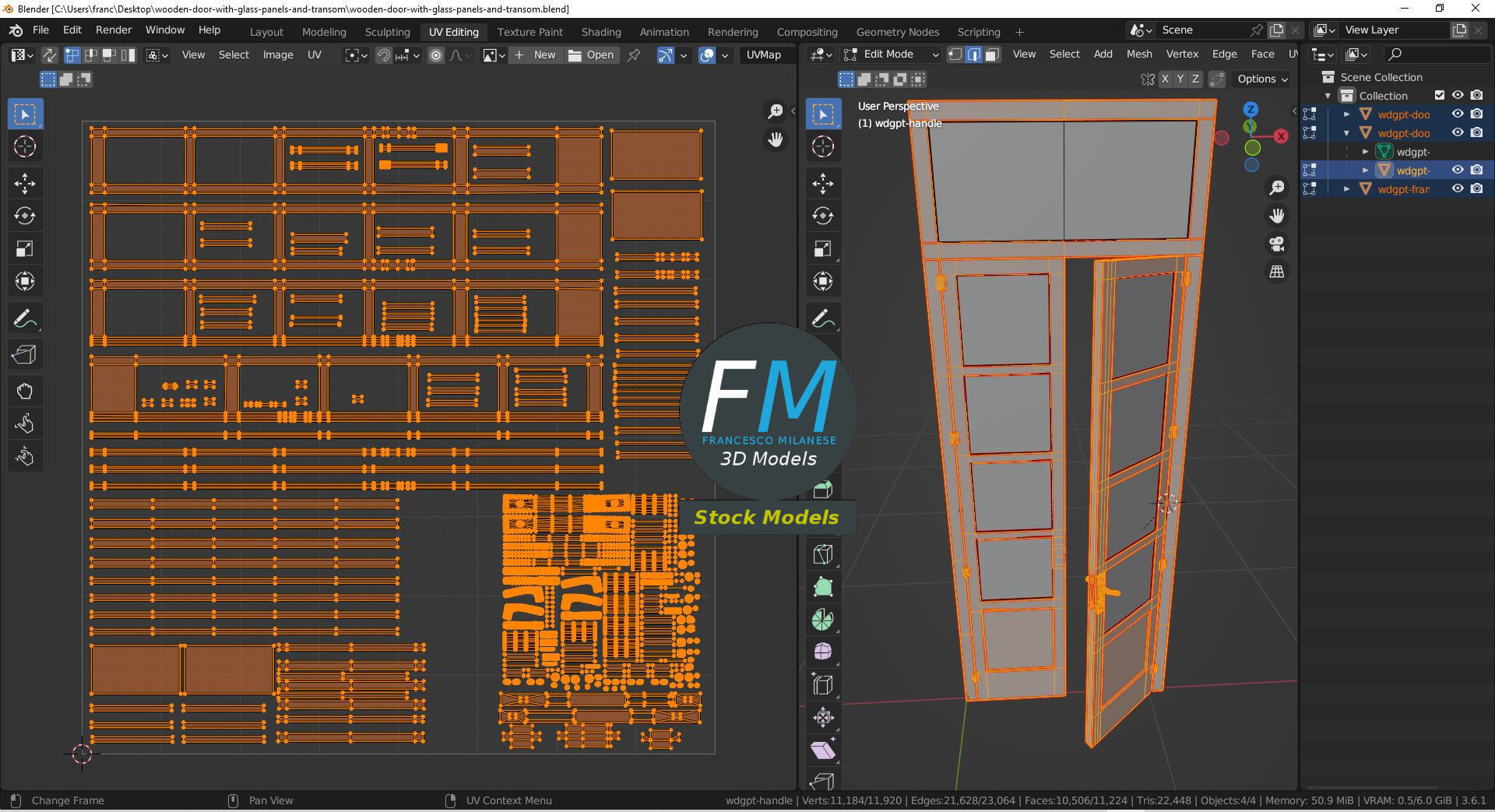Select the Smooth tool
The width and height of the screenshot is (1495, 812).
[823, 652]
